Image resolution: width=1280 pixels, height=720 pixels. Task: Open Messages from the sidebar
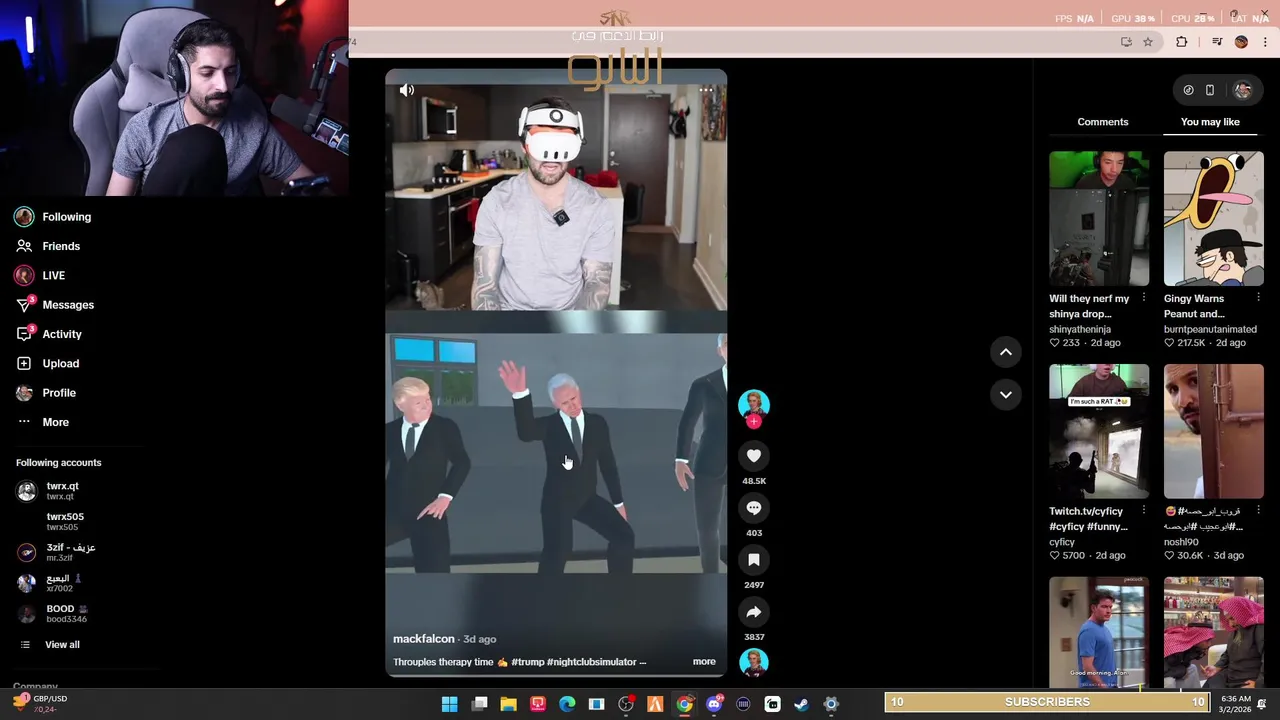[55, 305]
